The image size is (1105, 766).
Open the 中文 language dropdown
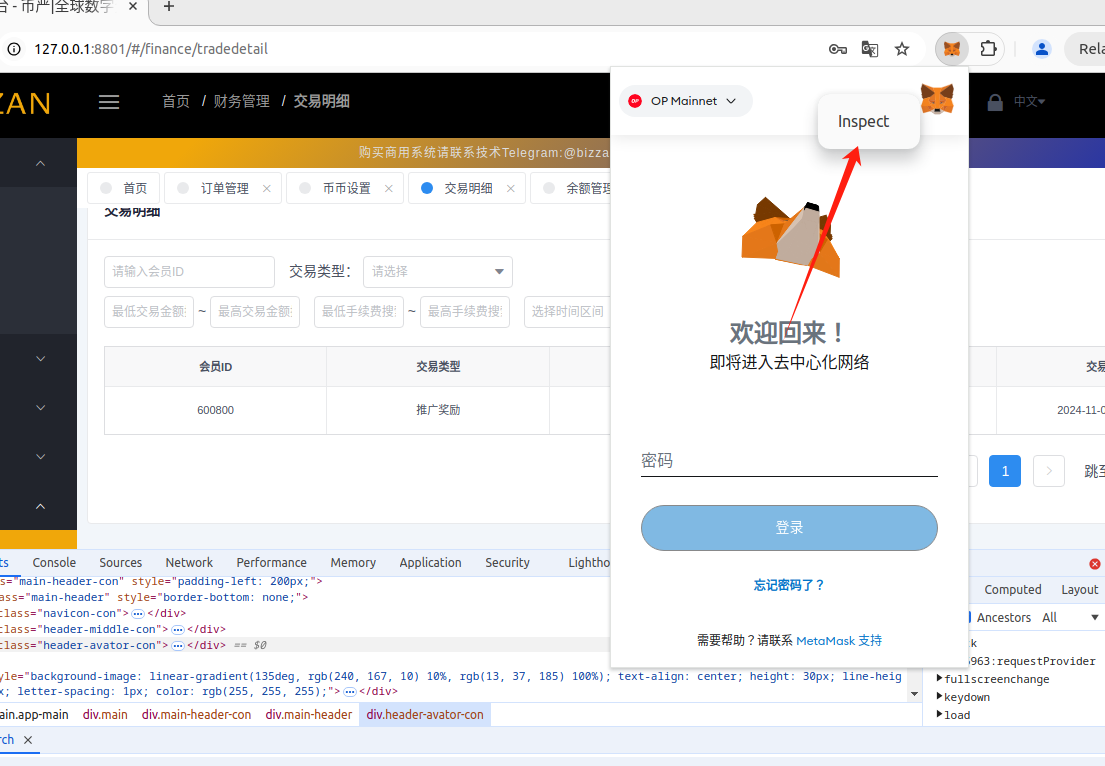(x=1029, y=101)
